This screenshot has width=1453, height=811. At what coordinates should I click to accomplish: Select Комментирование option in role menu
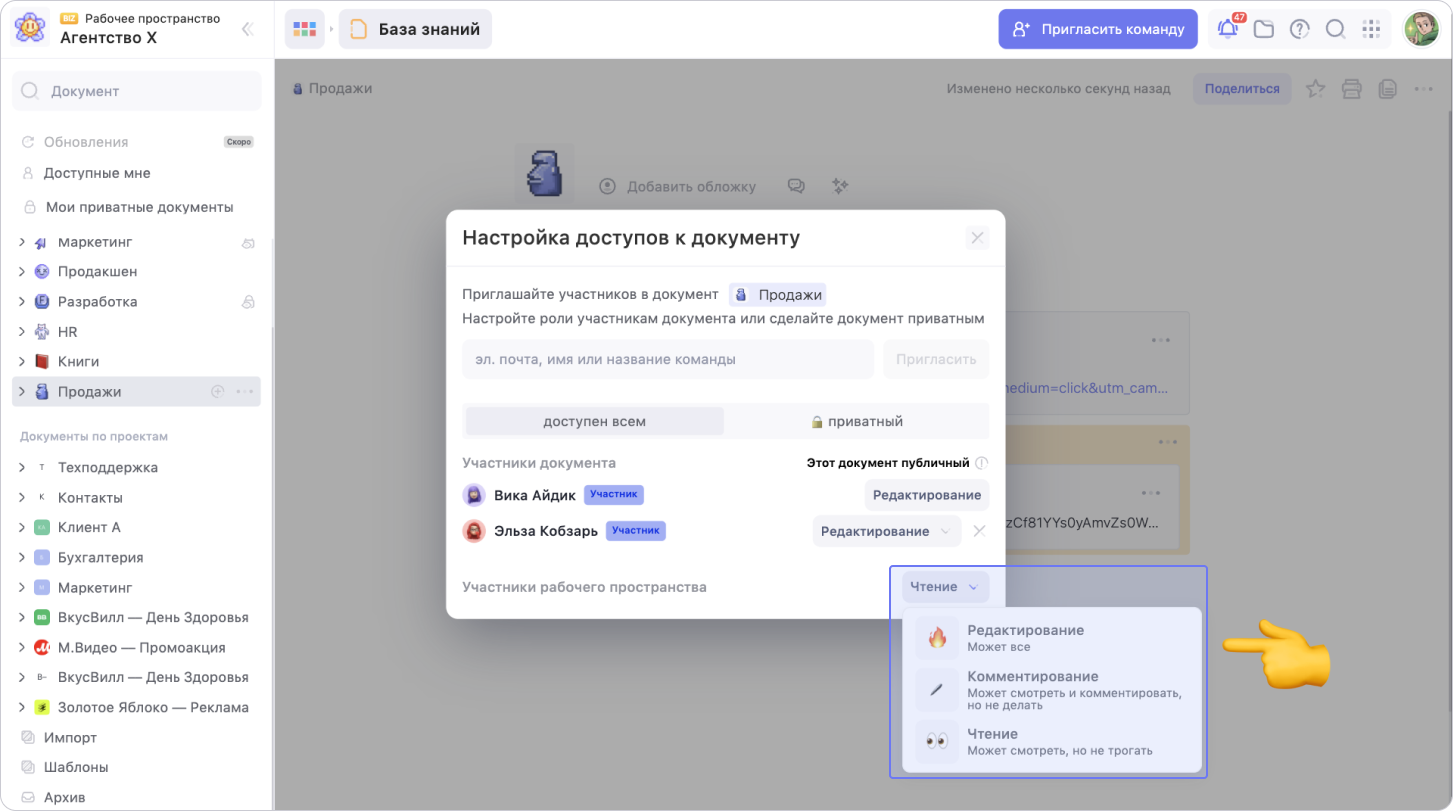click(1052, 690)
